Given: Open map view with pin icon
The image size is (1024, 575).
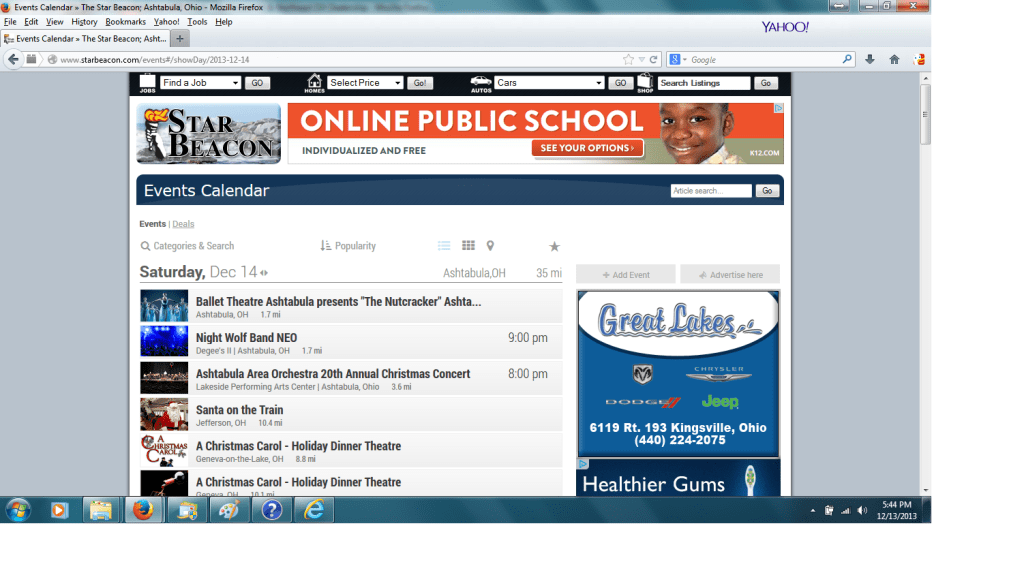Looking at the screenshot, I should coord(490,246).
